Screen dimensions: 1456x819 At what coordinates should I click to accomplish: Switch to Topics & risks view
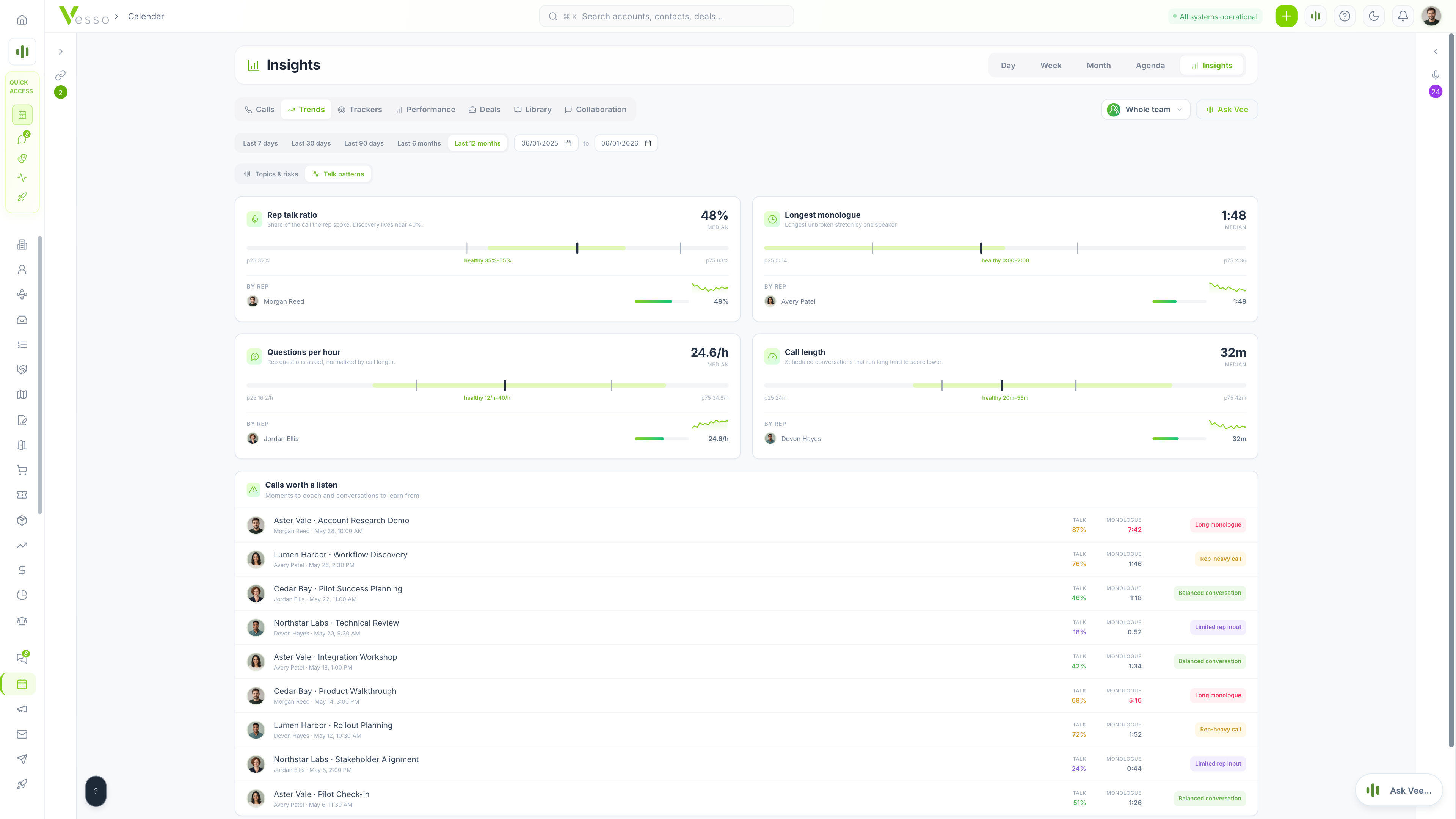[271, 174]
